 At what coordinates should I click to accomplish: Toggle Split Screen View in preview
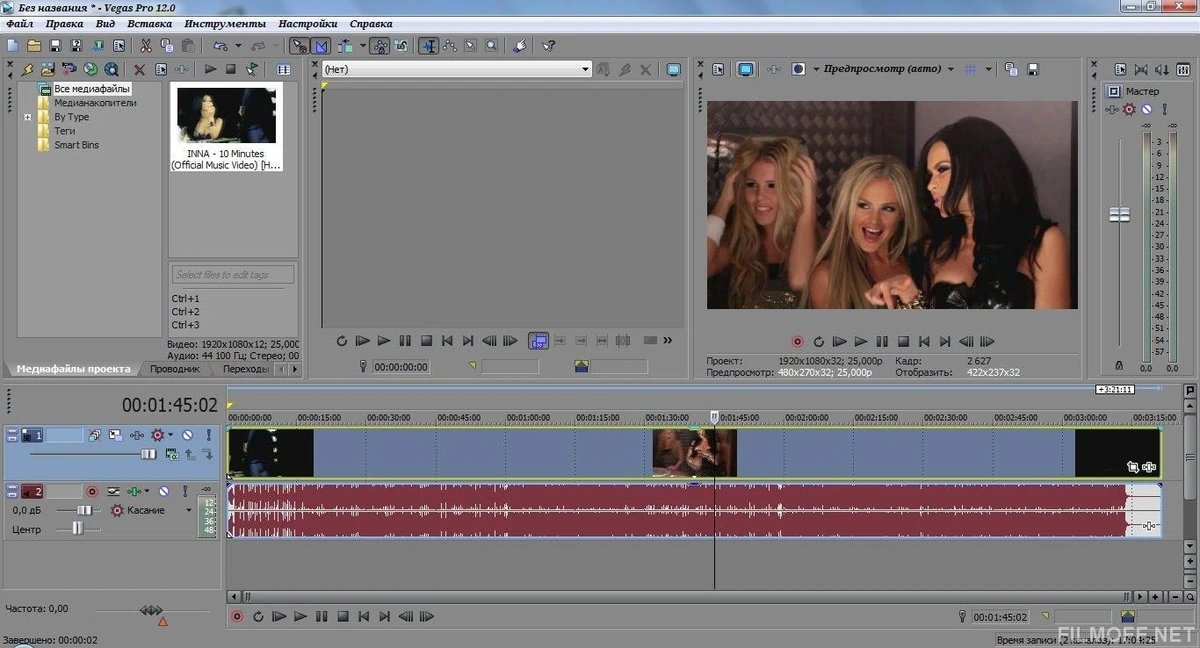(x=798, y=69)
